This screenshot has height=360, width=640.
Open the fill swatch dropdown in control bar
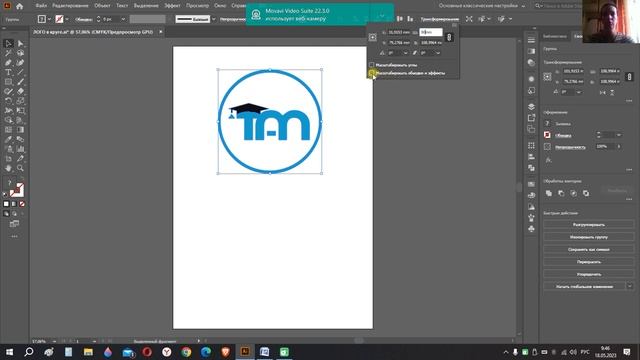(49, 19)
